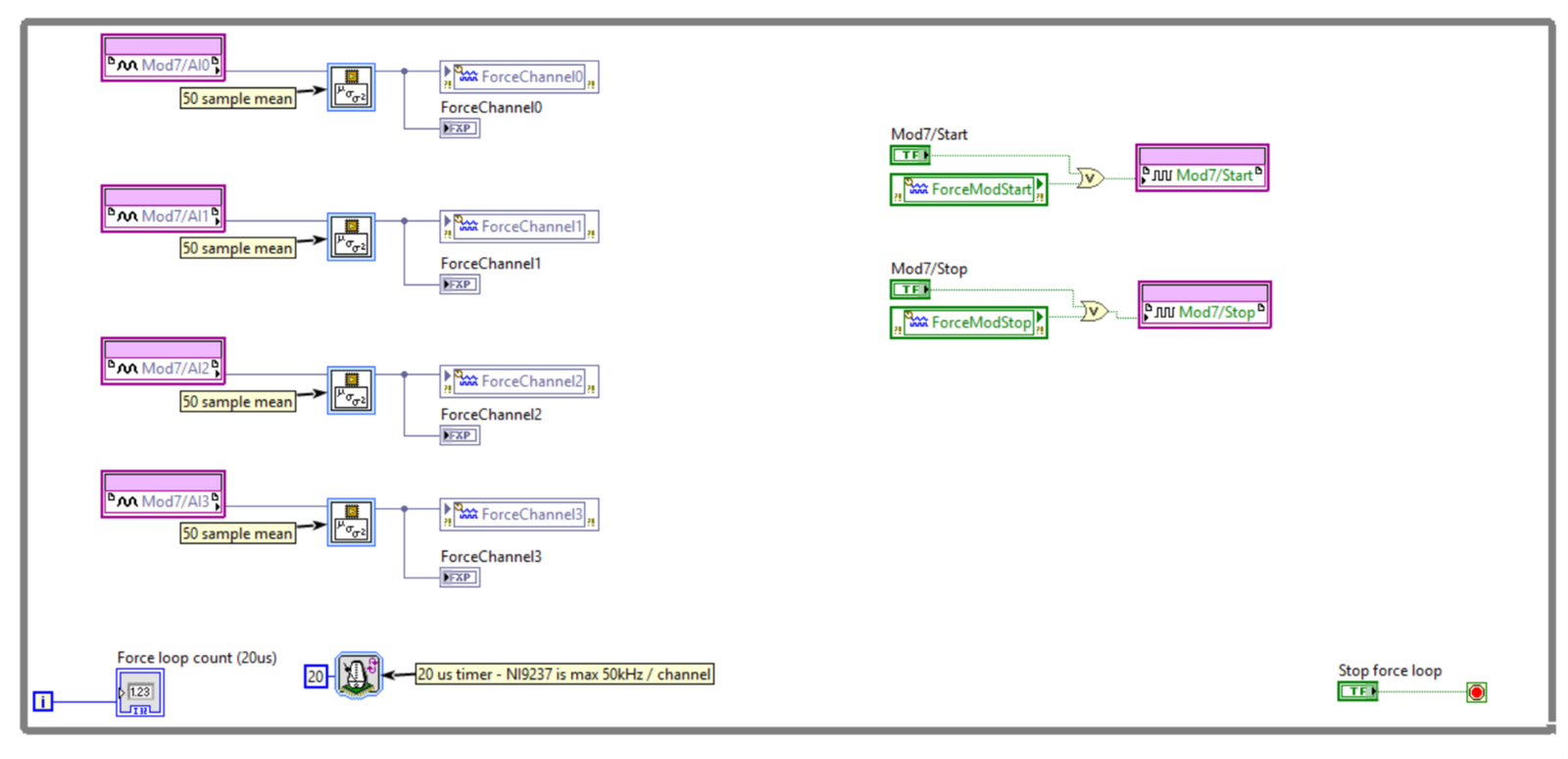Click the '50 sample mean' label for Mod7/AI3
The width and height of the screenshot is (1568, 759).
pyautogui.click(x=237, y=533)
